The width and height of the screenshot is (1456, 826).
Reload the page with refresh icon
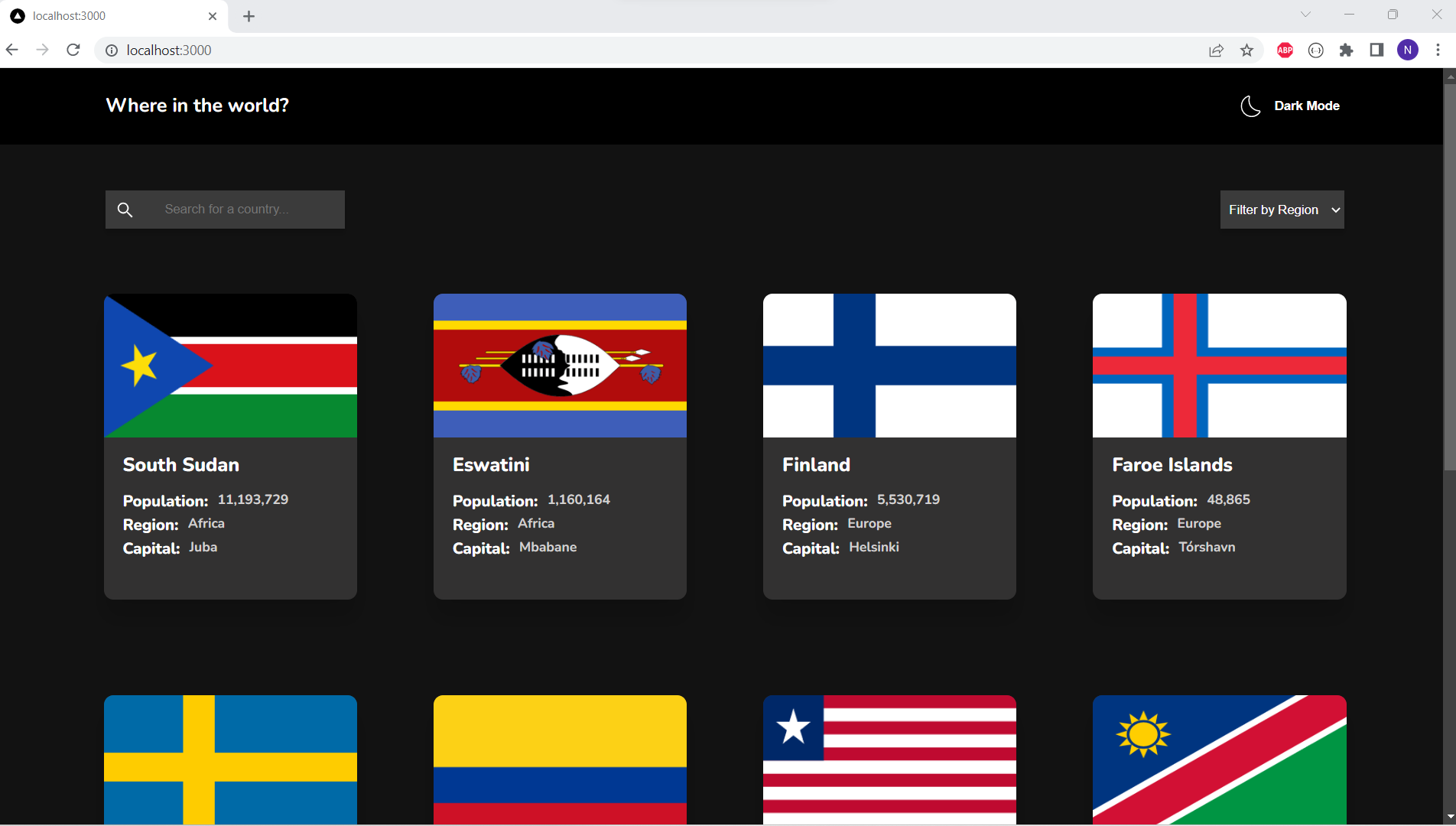[73, 50]
